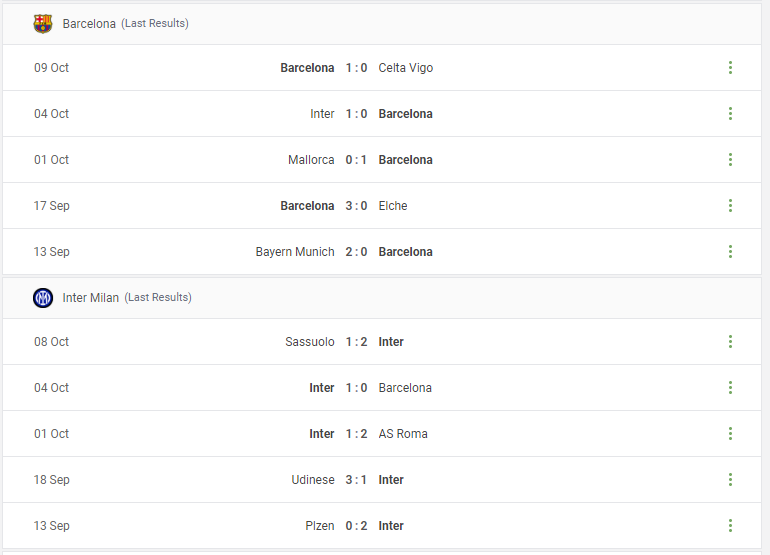Click bold Barcelona in the Bayern Munich row
Viewport: 770px width, 555px height.
click(406, 252)
